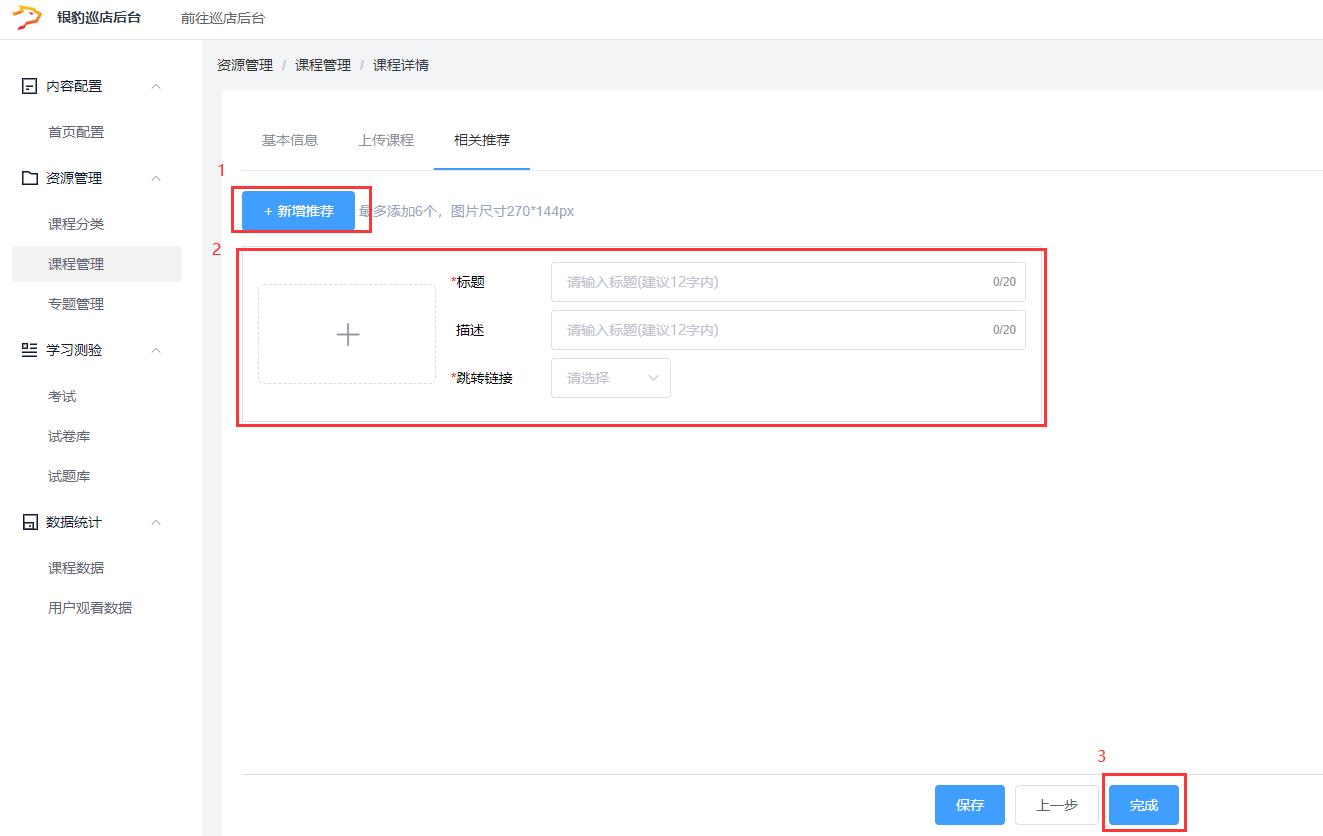Click the 银豹巡店后台 logo icon

click(x=27, y=18)
